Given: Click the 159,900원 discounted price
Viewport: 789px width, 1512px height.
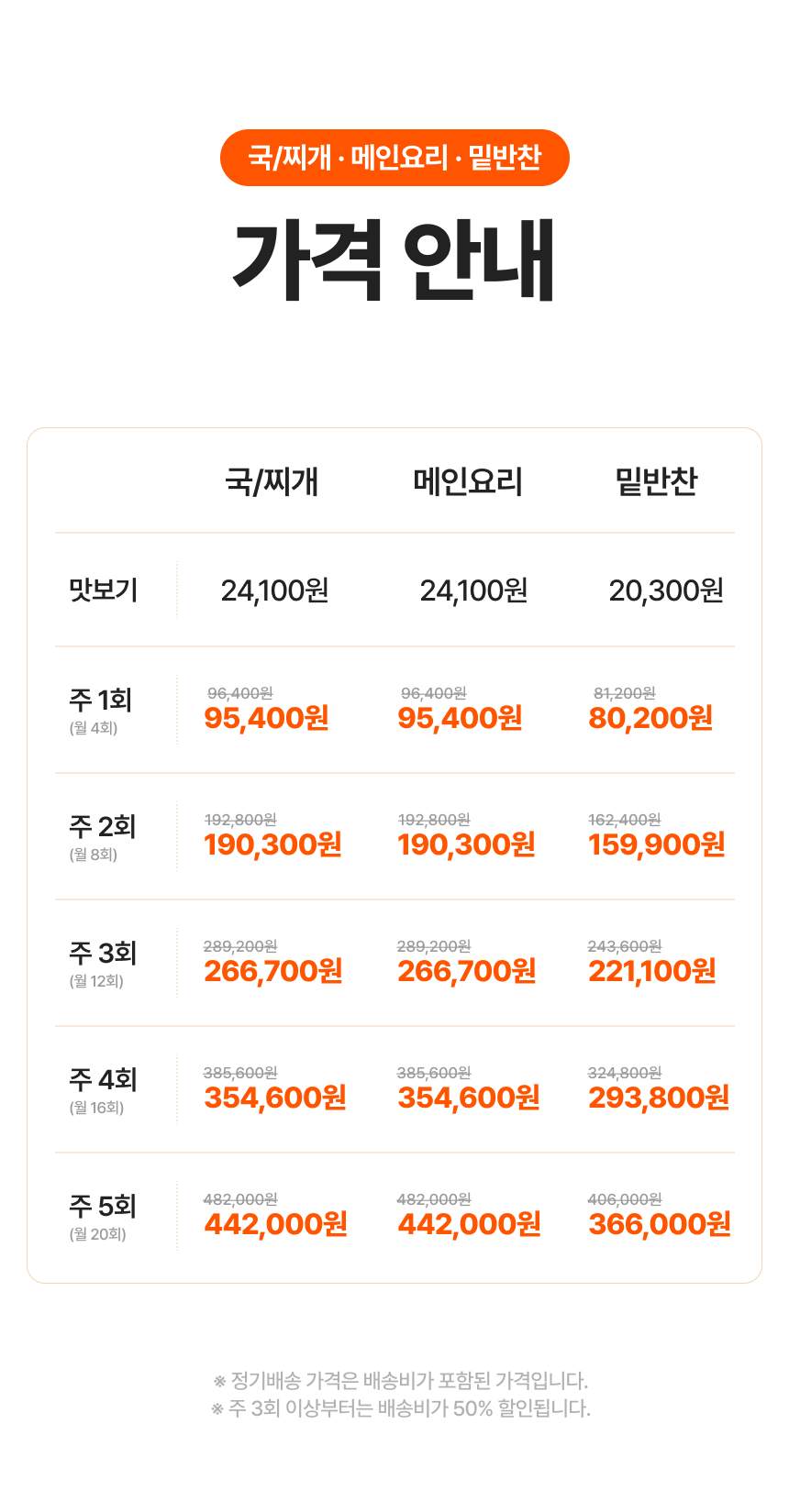Looking at the screenshot, I should [657, 844].
